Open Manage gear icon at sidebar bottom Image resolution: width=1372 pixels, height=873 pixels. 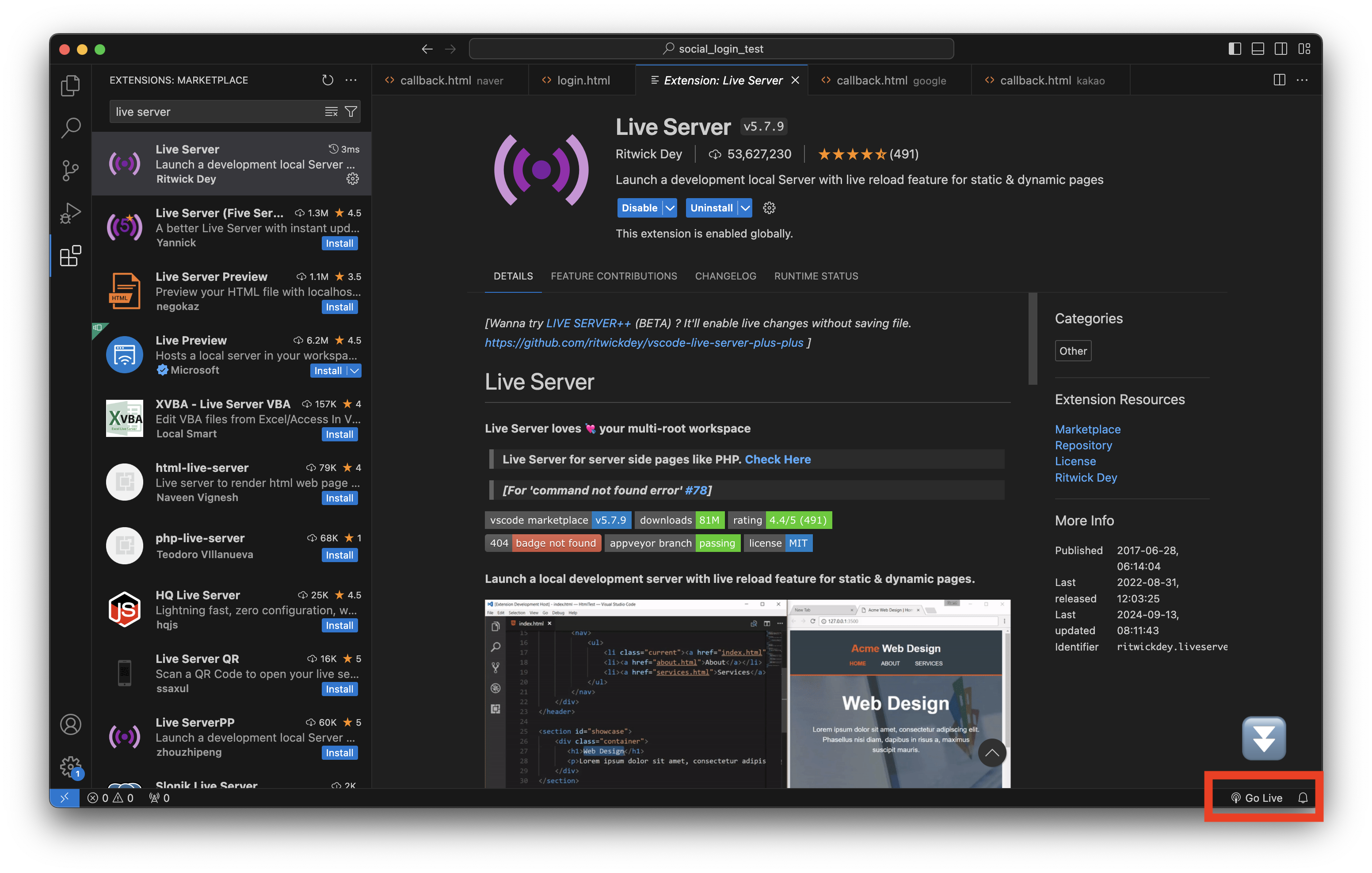(70, 766)
